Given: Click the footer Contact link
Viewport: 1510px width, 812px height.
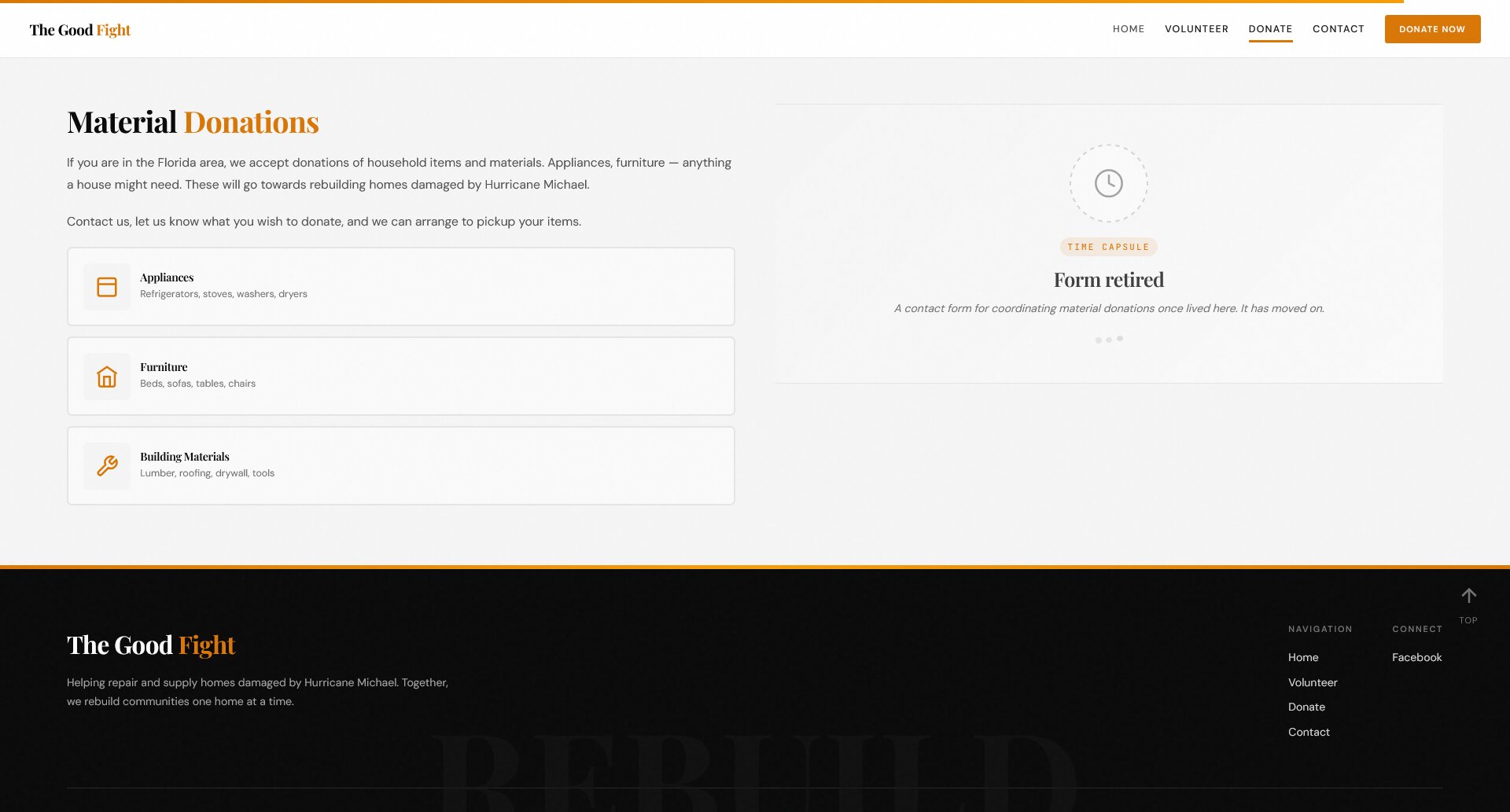Looking at the screenshot, I should pos(1309,732).
